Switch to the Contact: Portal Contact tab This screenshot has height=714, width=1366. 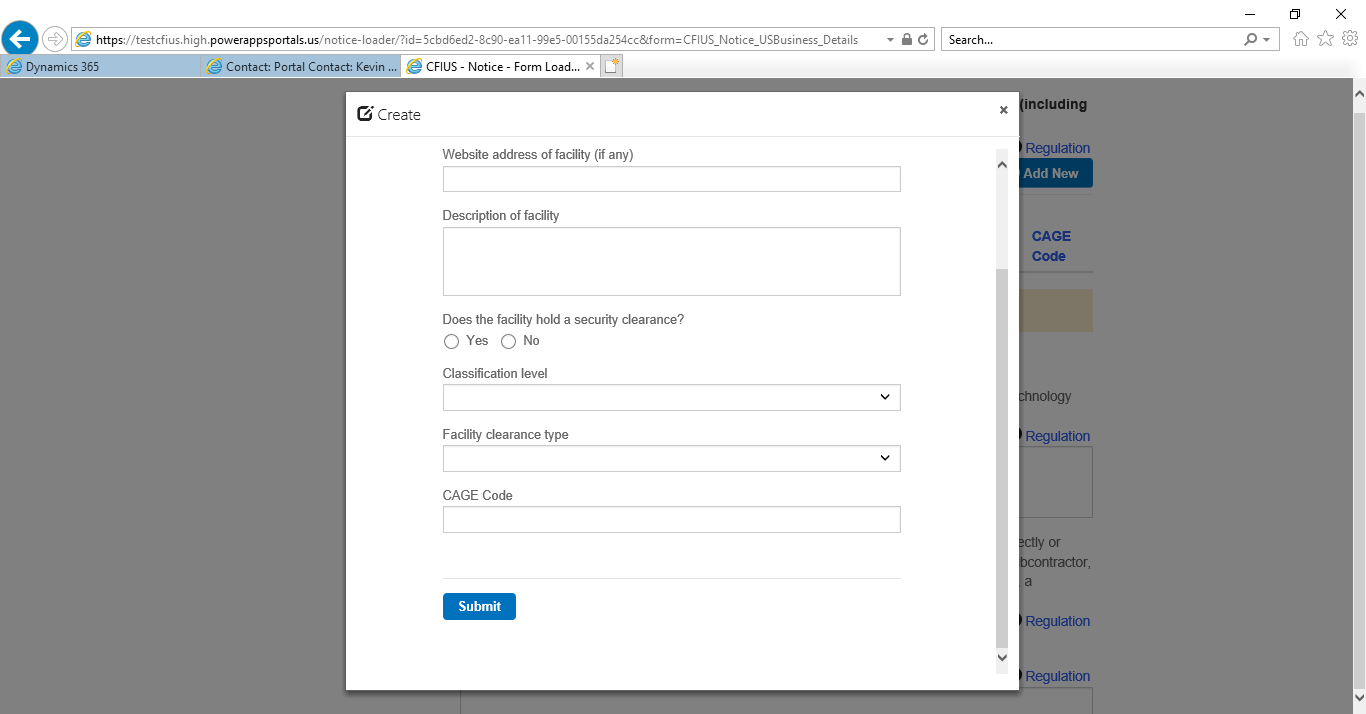[300, 67]
